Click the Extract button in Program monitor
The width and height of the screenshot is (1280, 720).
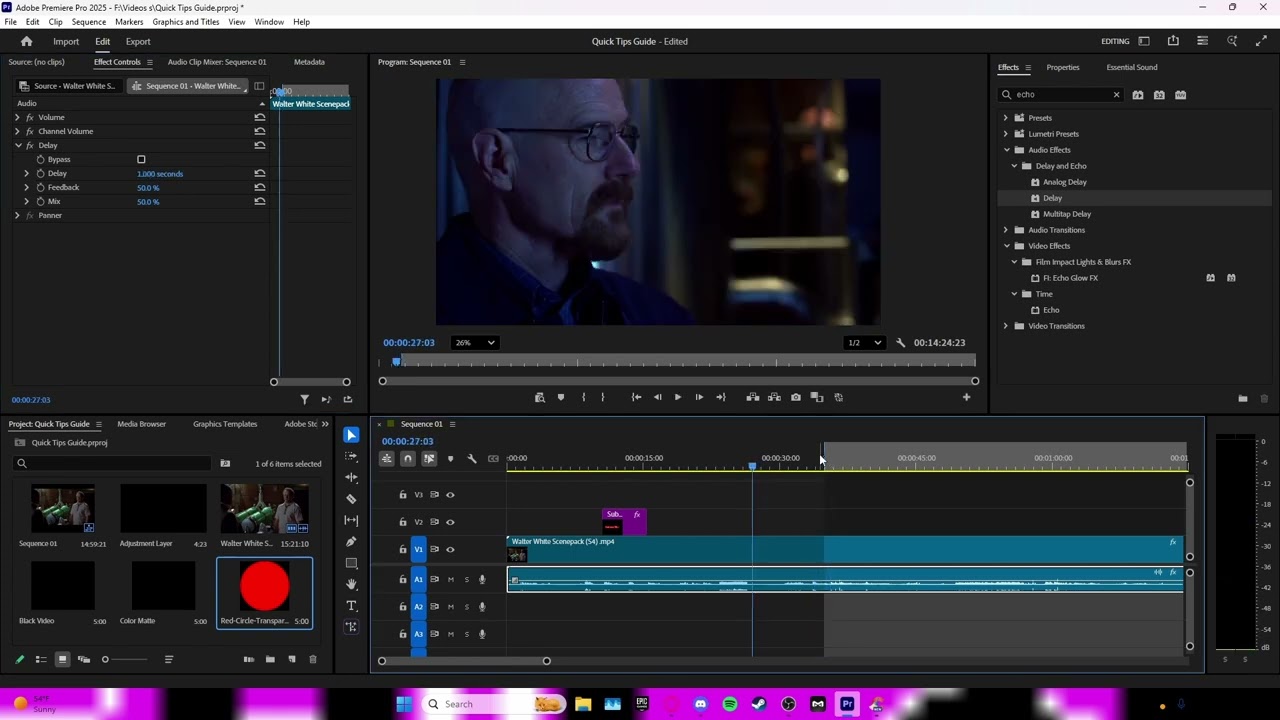point(774,397)
